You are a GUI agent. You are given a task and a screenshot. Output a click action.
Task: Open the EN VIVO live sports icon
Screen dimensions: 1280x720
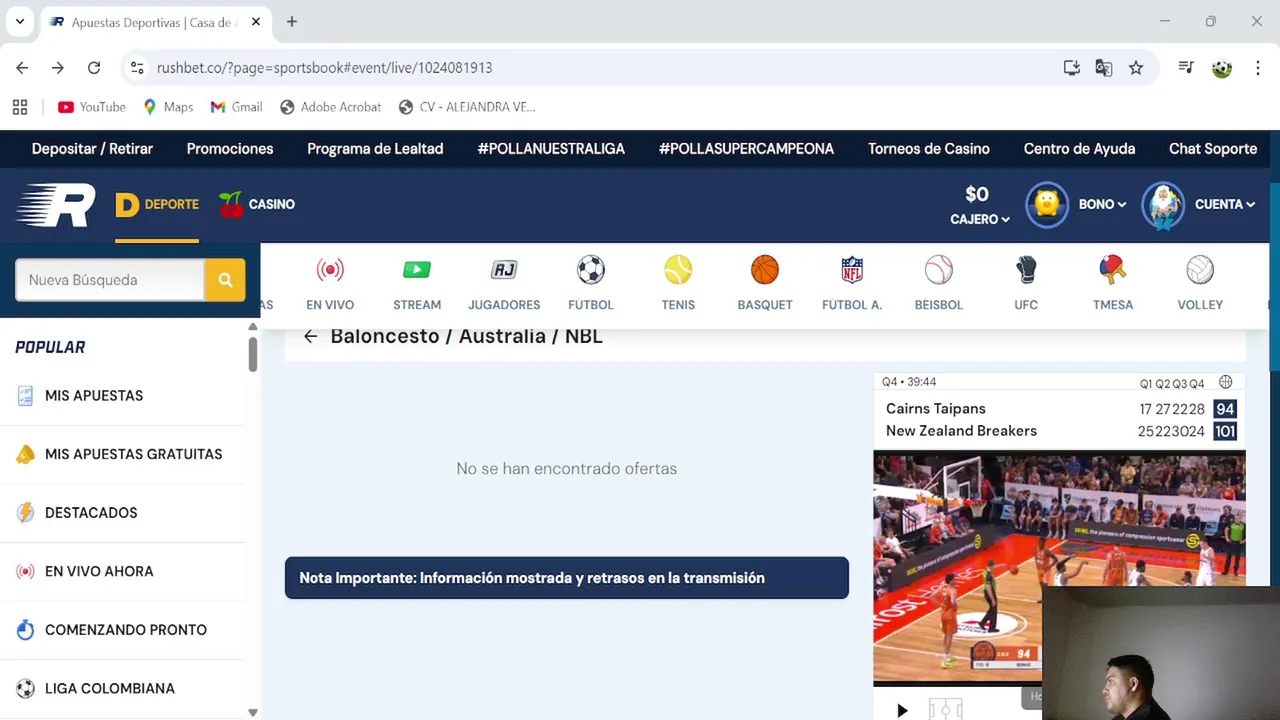click(x=330, y=270)
